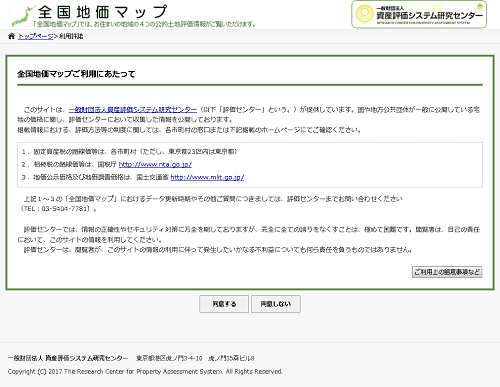Click the ご利用上の留意事項など button
The image size is (500, 387).
point(447,272)
